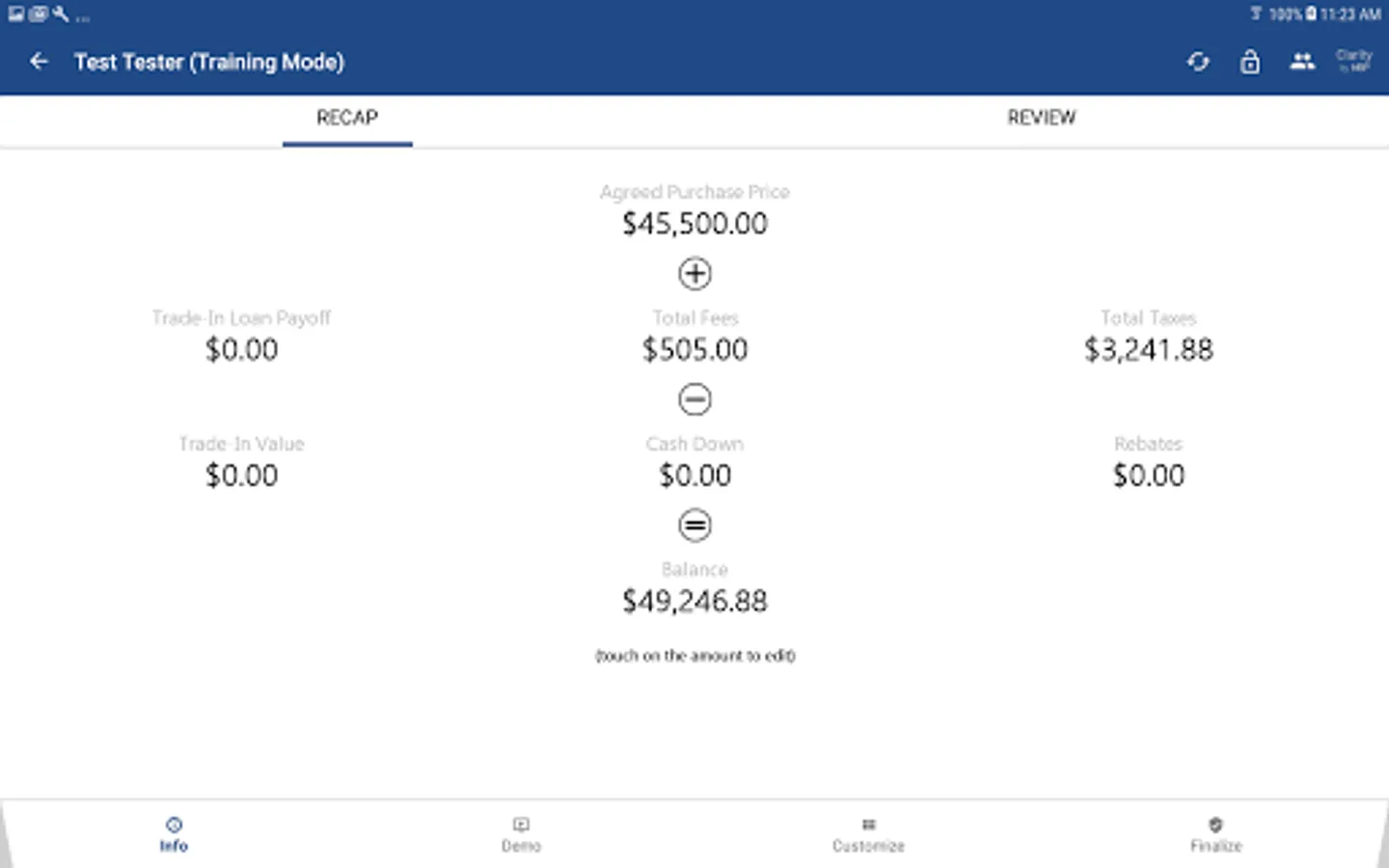Edit the Trade-In Loan Payoff amount
Viewport: 1389px width, 868px height.
(x=241, y=350)
